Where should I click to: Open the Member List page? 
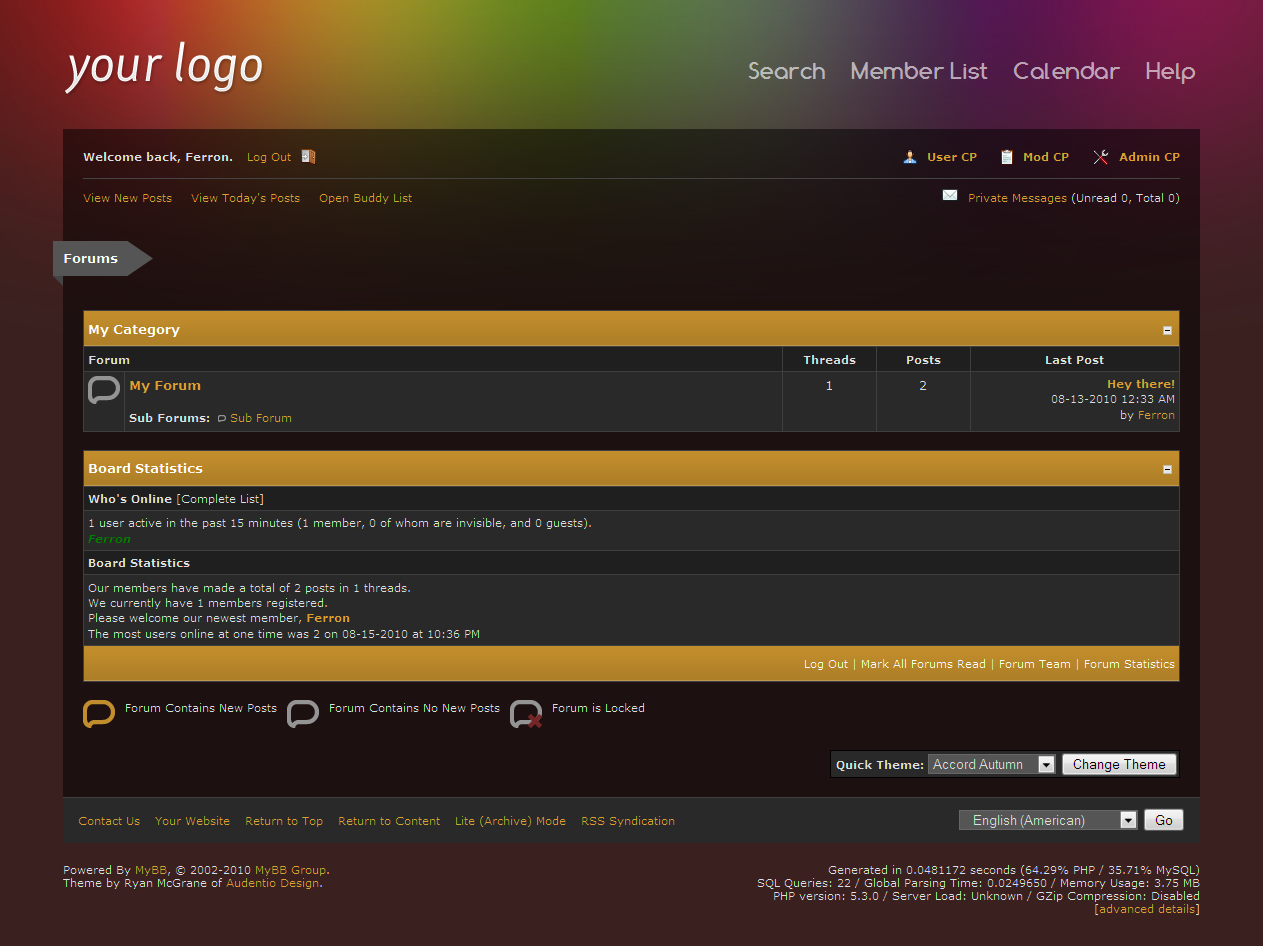pos(919,72)
